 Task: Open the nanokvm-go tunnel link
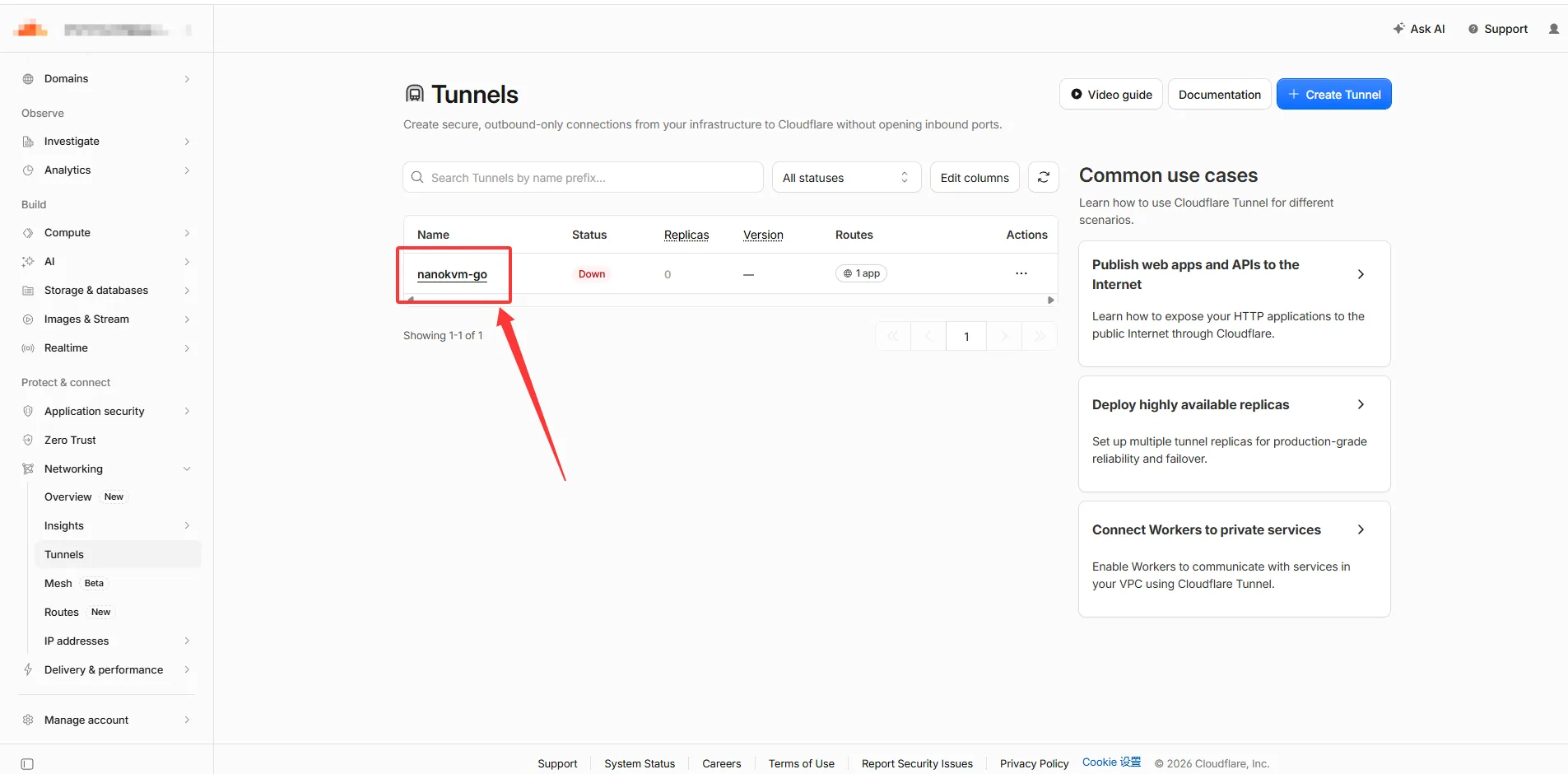click(452, 274)
